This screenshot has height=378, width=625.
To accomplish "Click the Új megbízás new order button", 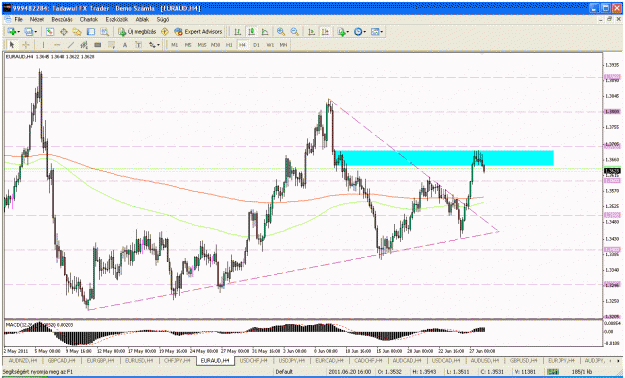I will [137, 32].
